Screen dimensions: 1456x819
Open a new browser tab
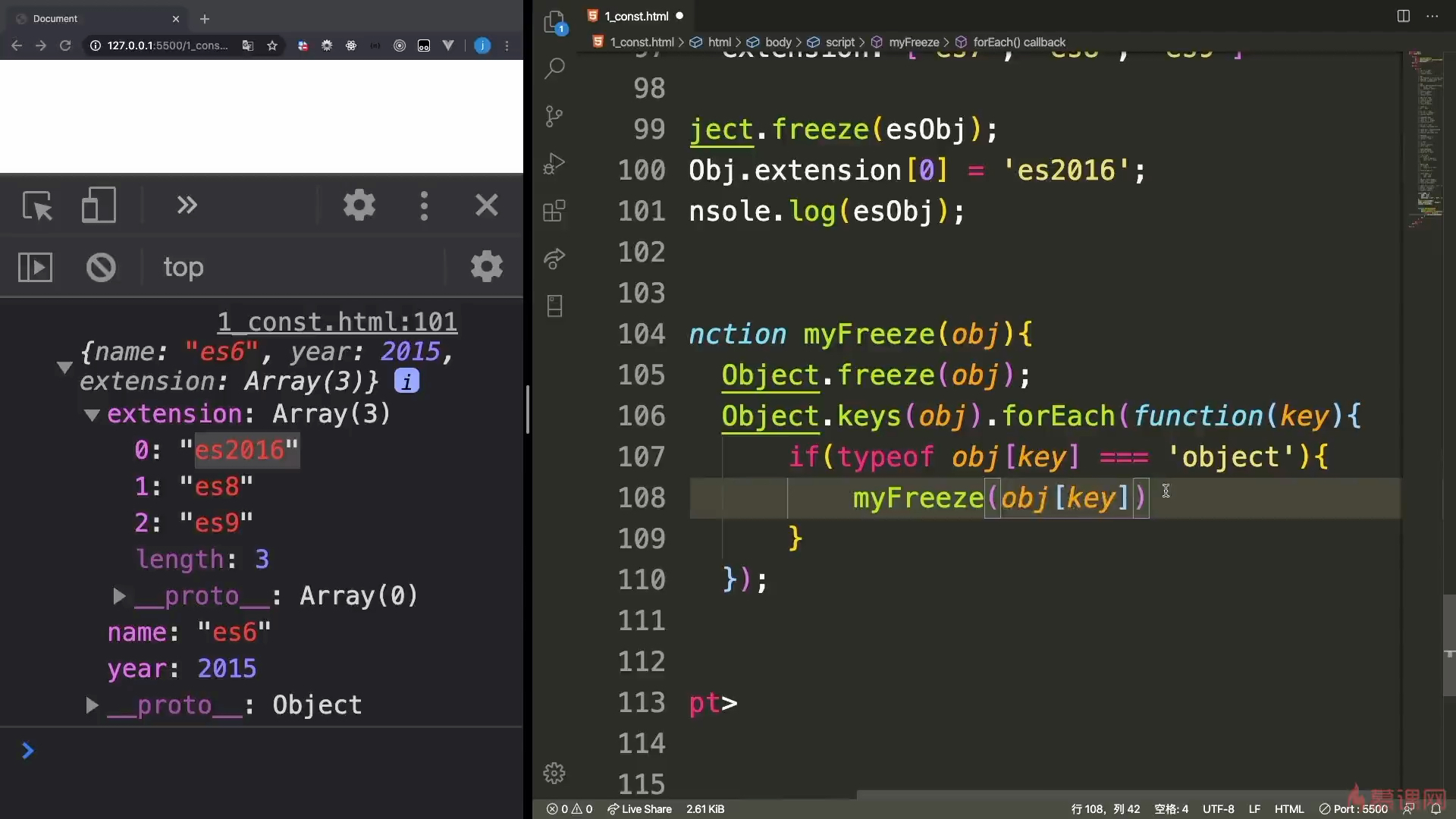pos(205,19)
